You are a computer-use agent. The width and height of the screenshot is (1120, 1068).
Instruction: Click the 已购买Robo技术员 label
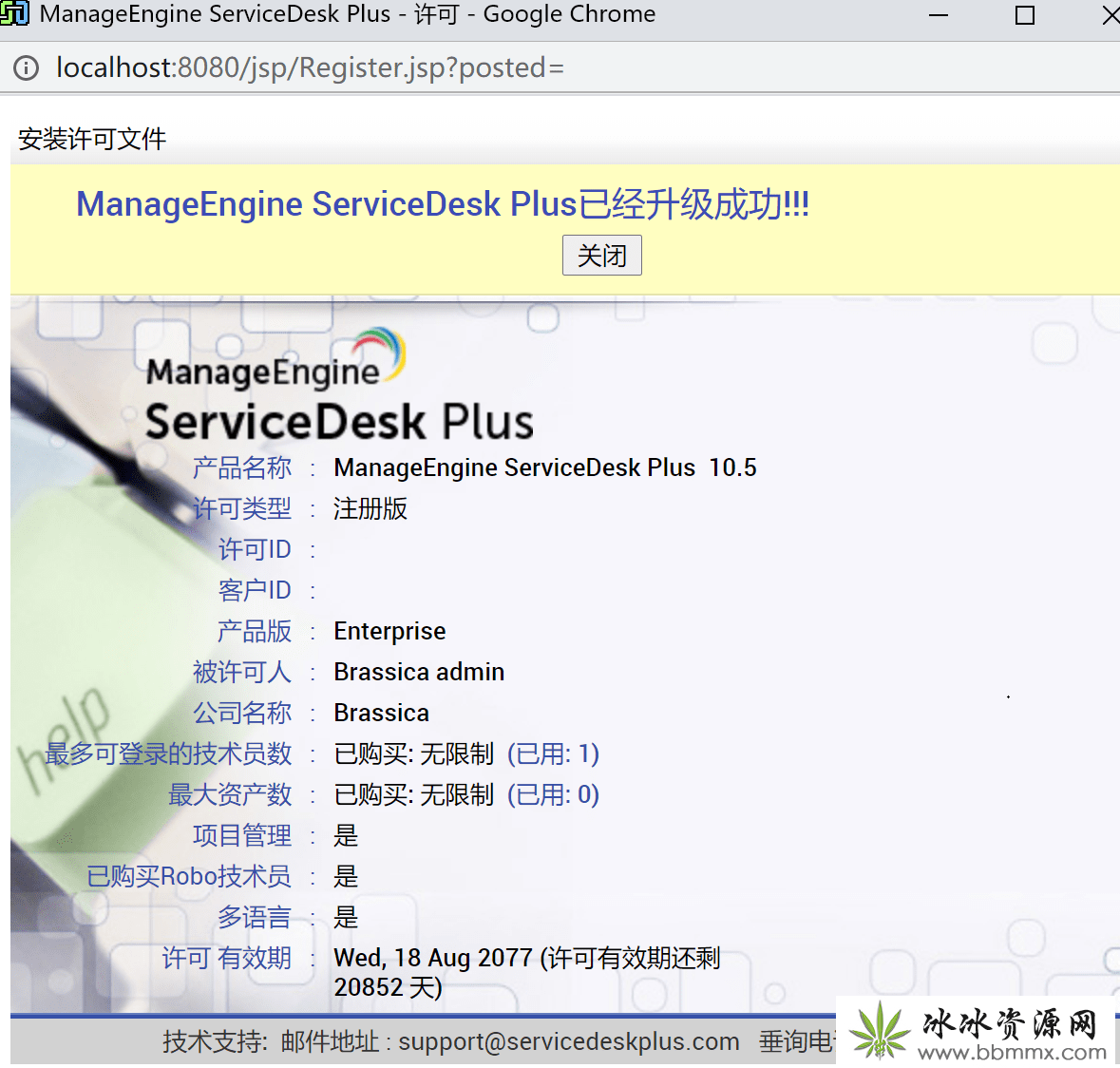[x=189, y=876]
